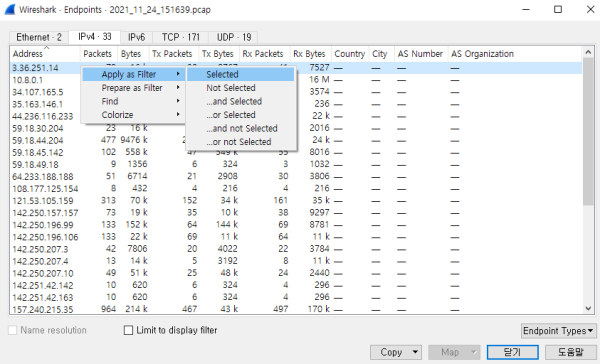
Task: Click the scrollbar up arrow
Action: [588, 51]
